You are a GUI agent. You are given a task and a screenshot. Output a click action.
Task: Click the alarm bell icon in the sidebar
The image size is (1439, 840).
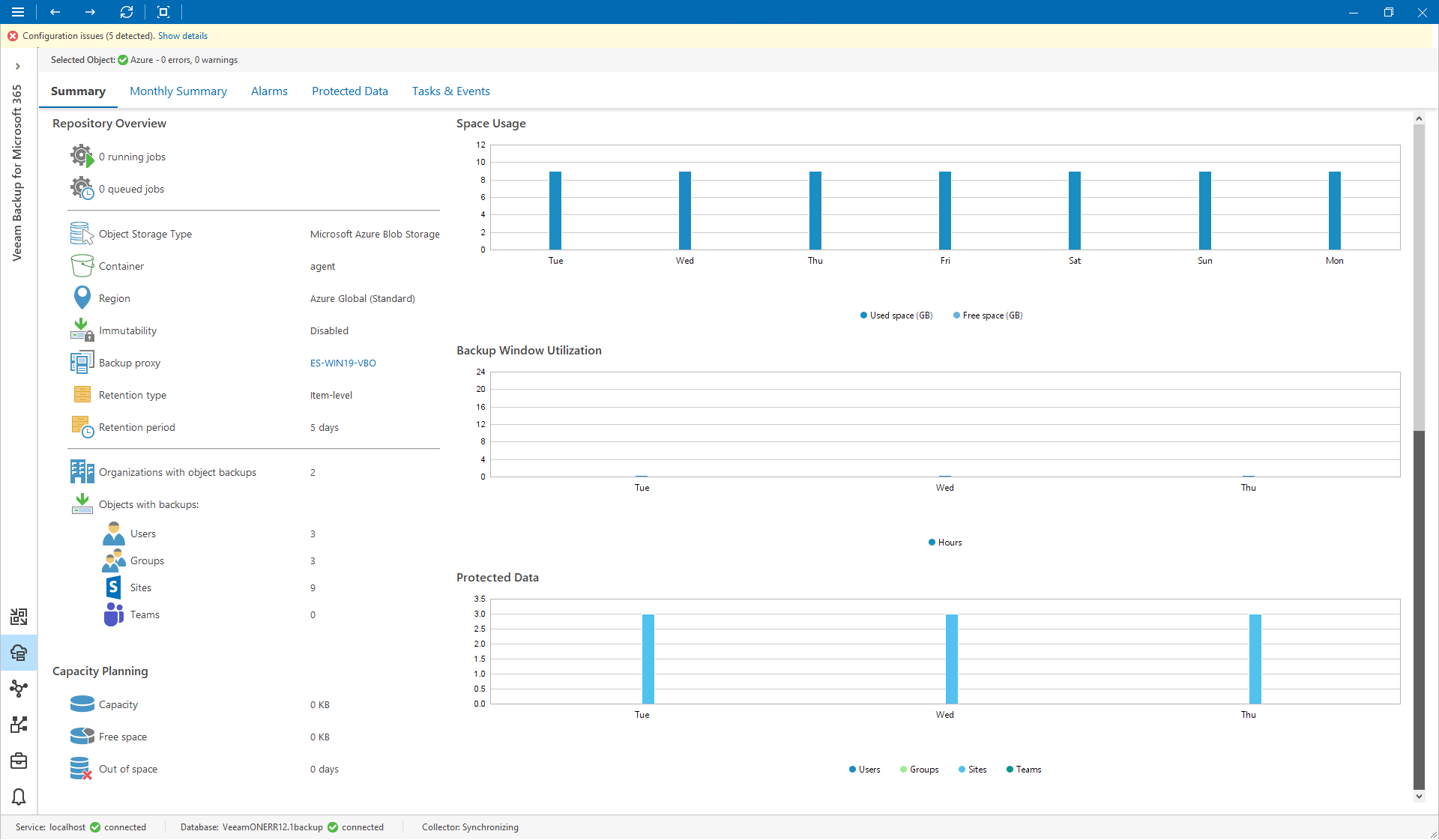point(18,797)
